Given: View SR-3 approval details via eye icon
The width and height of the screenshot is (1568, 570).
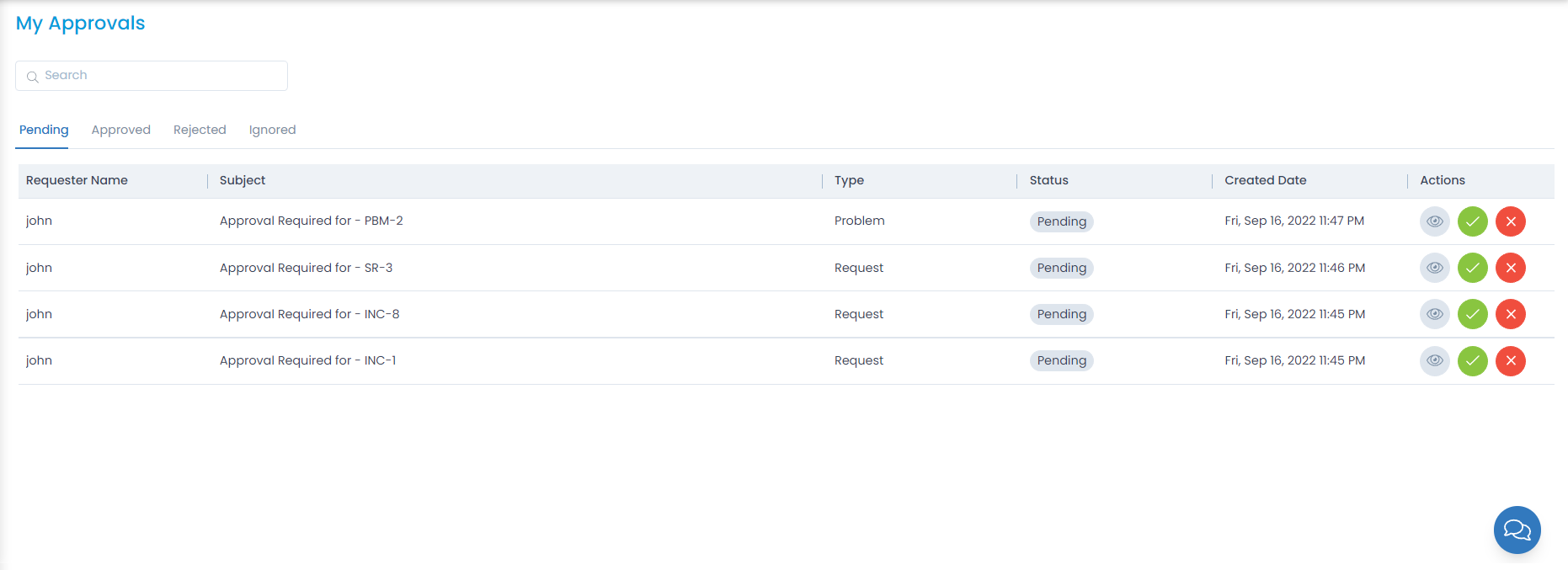Looking at the screenshot, I should coord(1434,268).
